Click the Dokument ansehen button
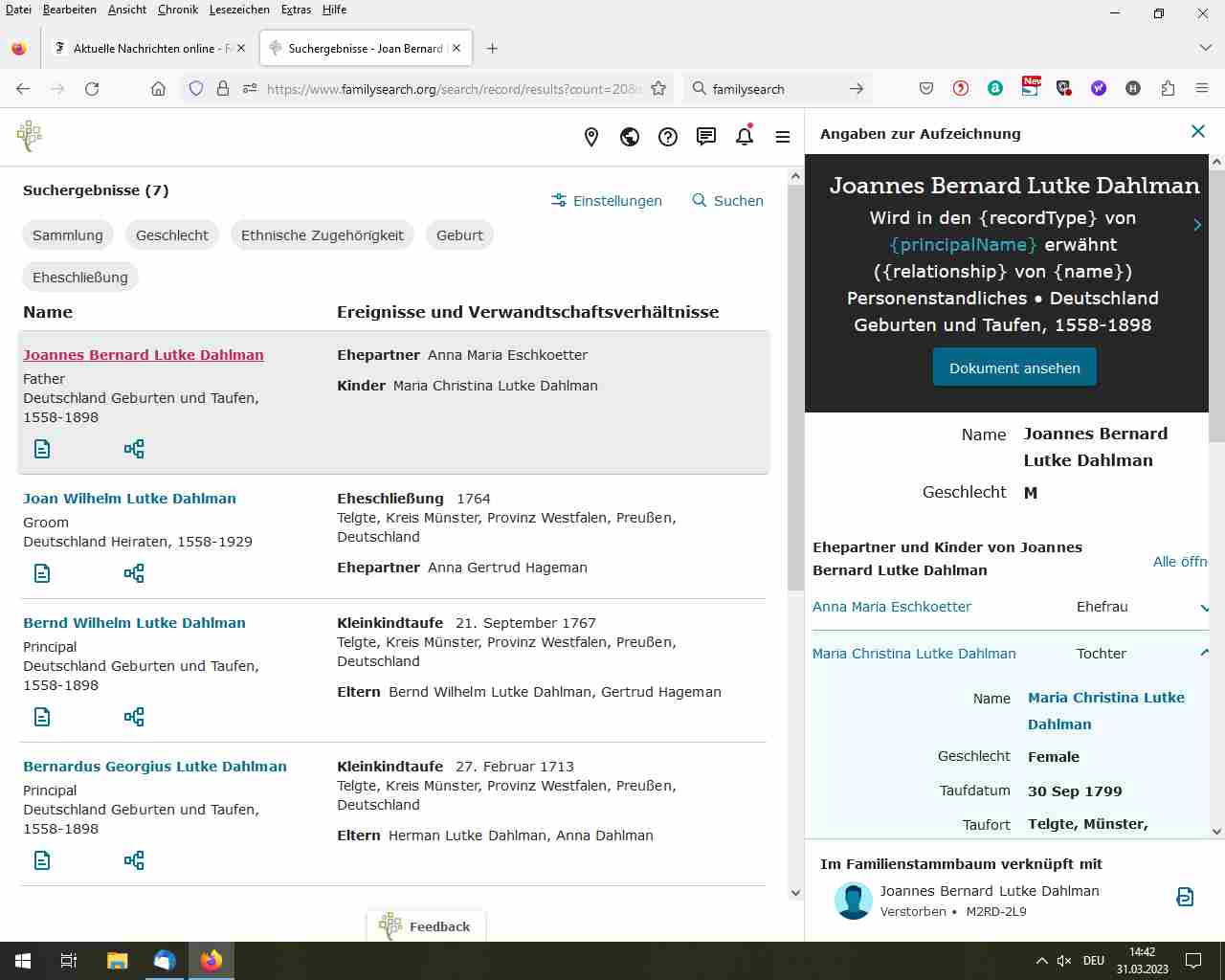This screenshot has height=980, width=1225. 1014,367
